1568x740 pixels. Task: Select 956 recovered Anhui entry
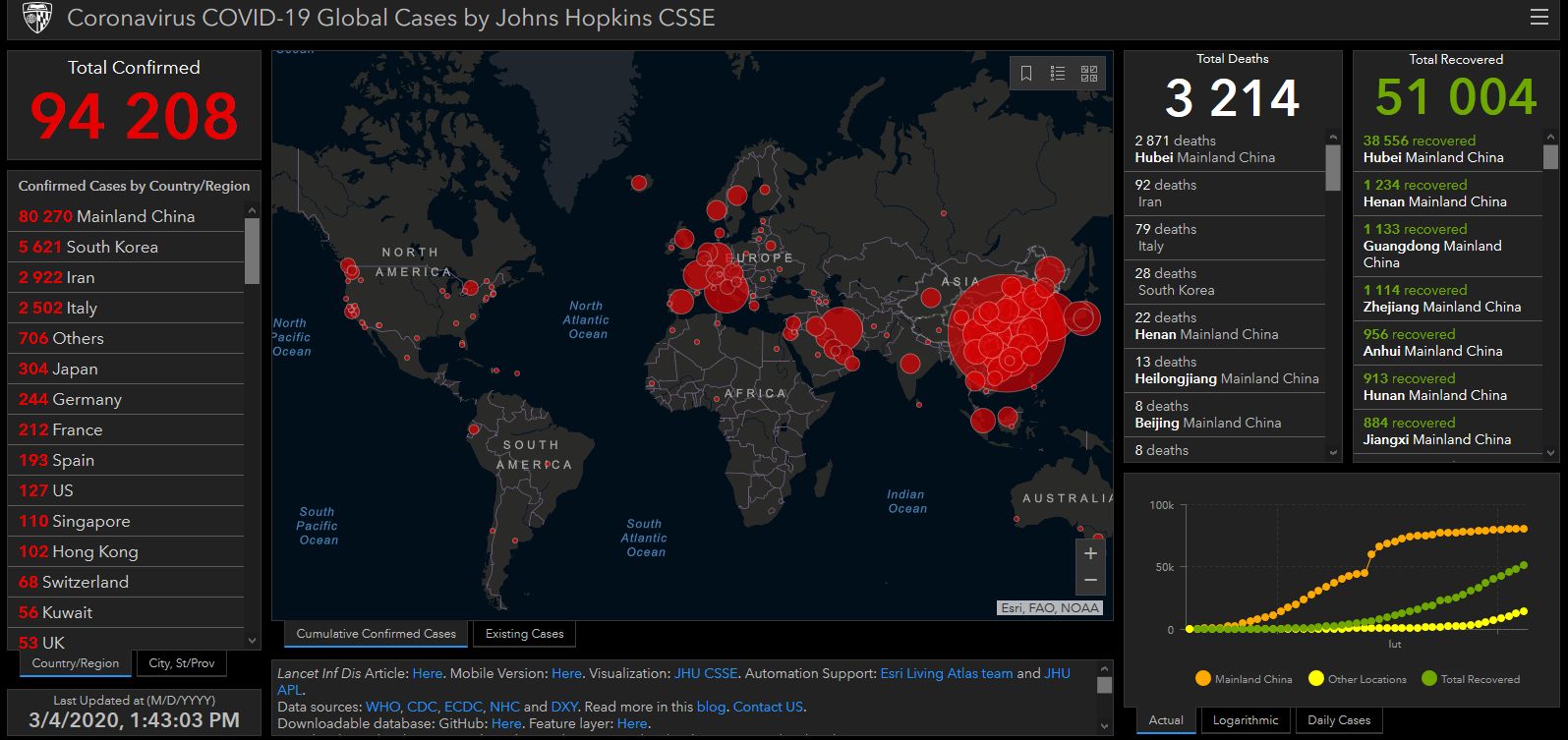1448,343
